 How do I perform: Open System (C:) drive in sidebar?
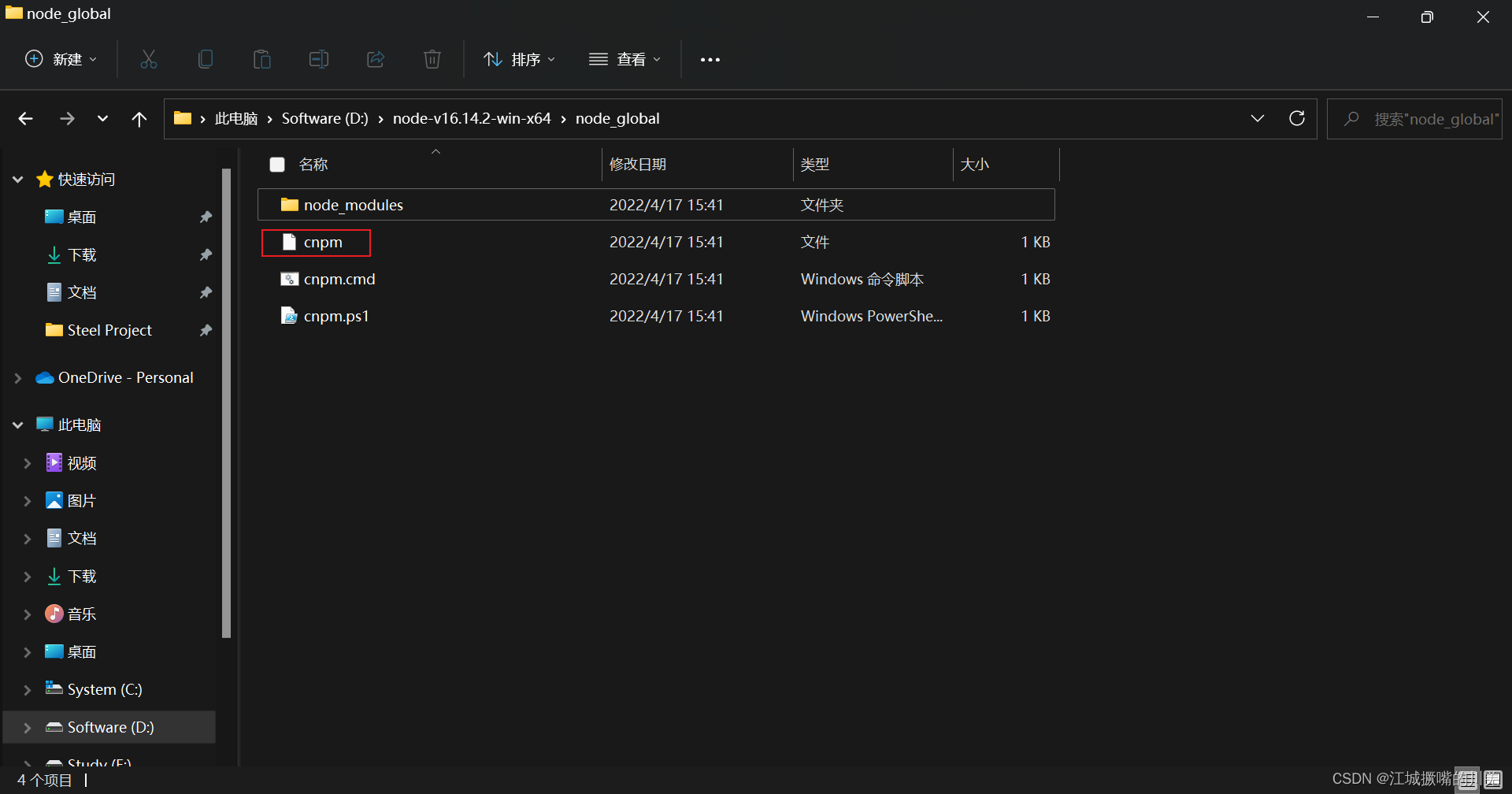(x=105, y=690)
